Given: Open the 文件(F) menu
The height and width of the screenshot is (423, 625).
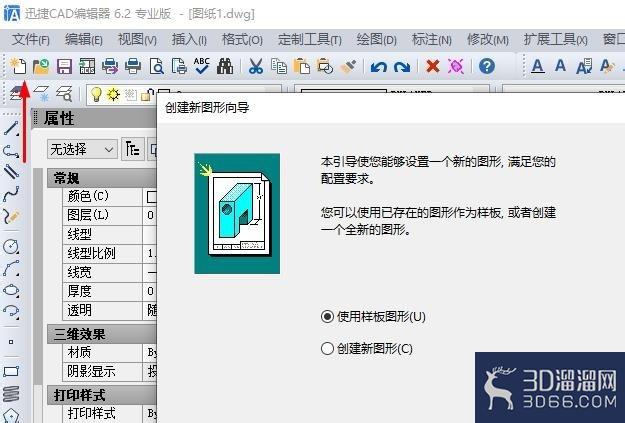Looking at the screenshot, I should [x=31, y=40].
